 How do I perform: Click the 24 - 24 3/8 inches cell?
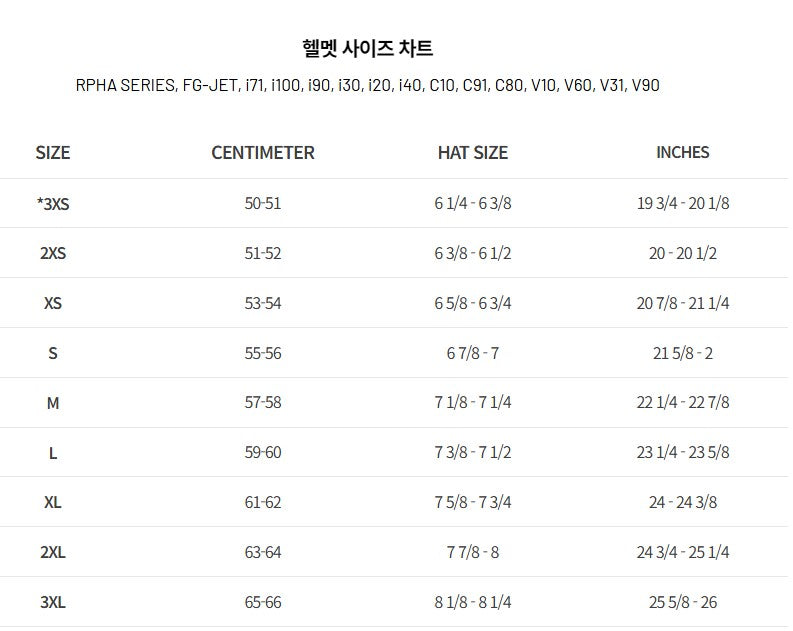pyautogui.click(x=683, y=502)
